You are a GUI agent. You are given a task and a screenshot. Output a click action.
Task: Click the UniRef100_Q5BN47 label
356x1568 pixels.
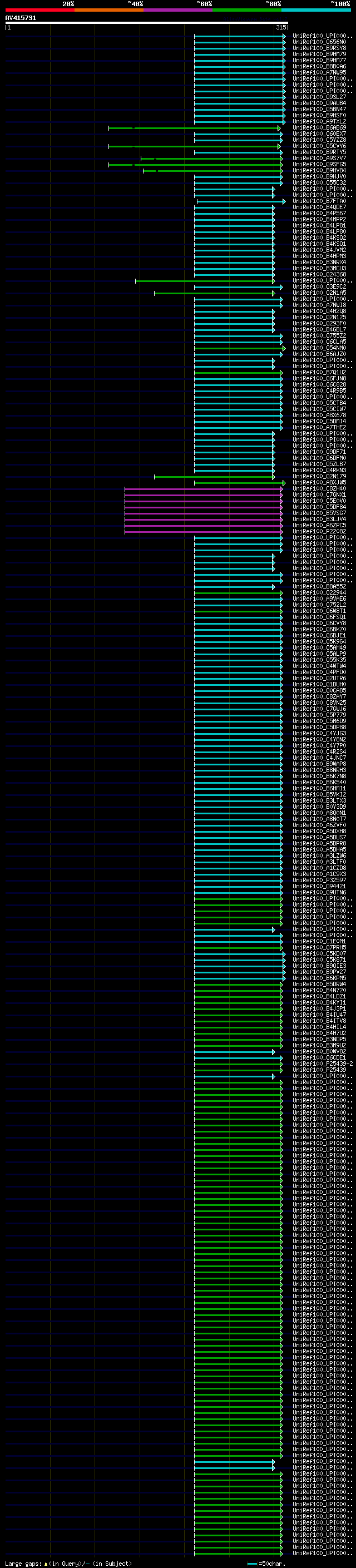[x=319, y=109]
